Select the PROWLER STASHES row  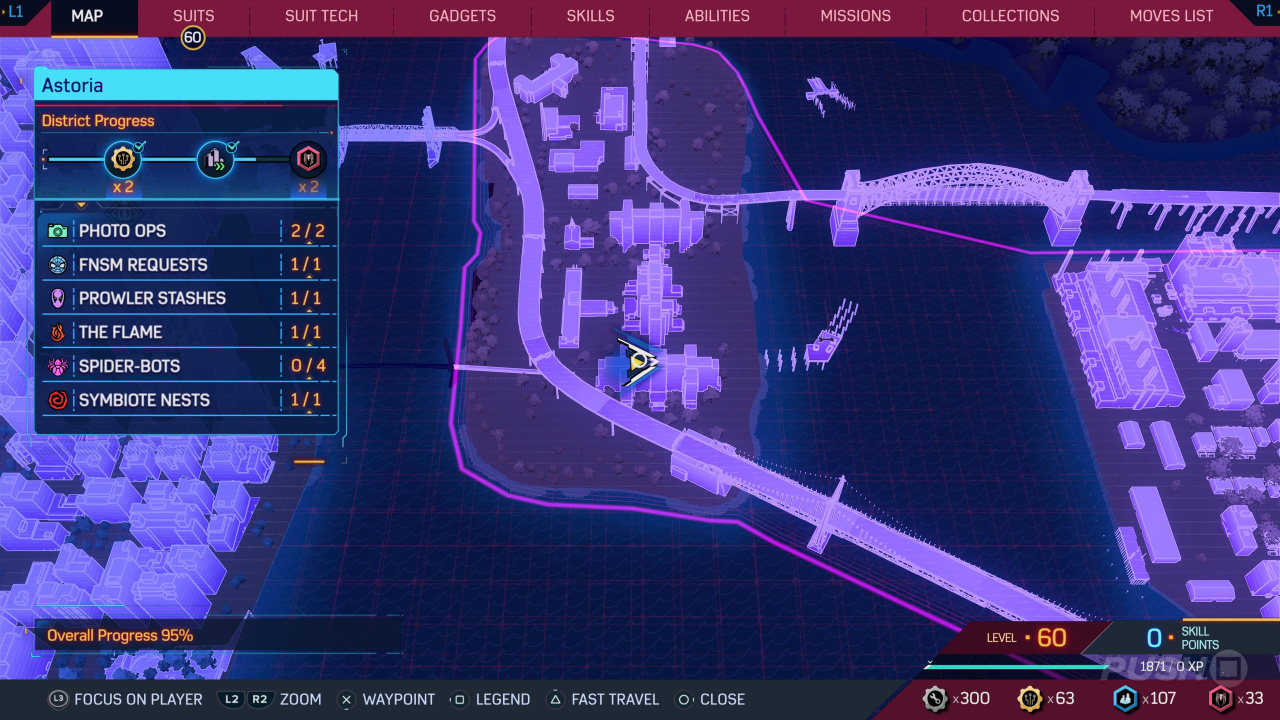tap(187, 298)
